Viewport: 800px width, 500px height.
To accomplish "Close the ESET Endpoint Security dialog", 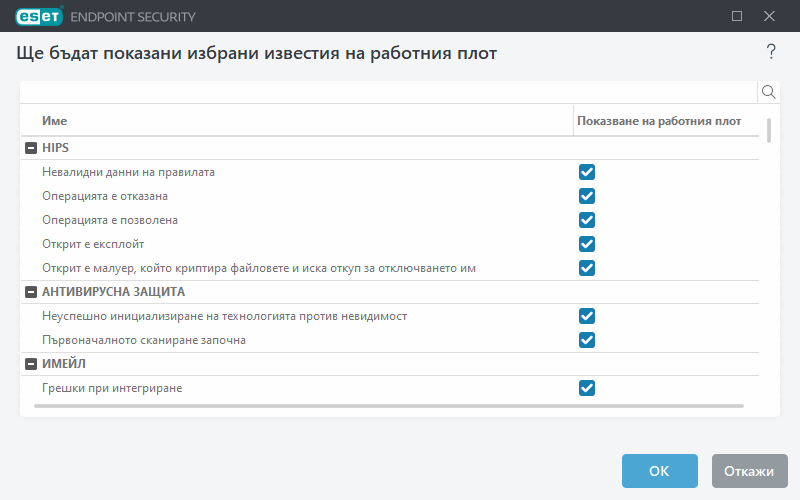I will tap(769, 16).
